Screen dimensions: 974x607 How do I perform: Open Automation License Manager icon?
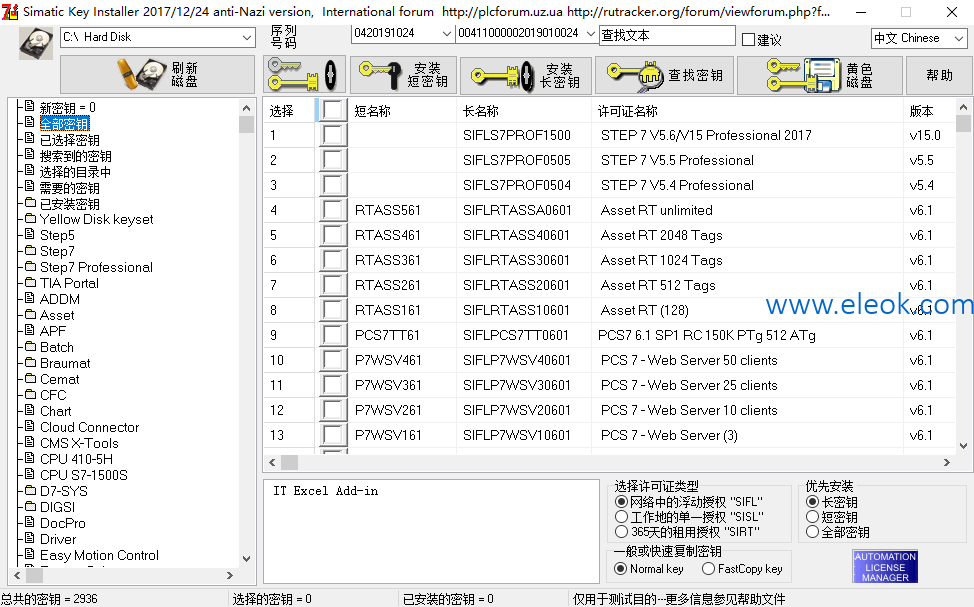885,567
